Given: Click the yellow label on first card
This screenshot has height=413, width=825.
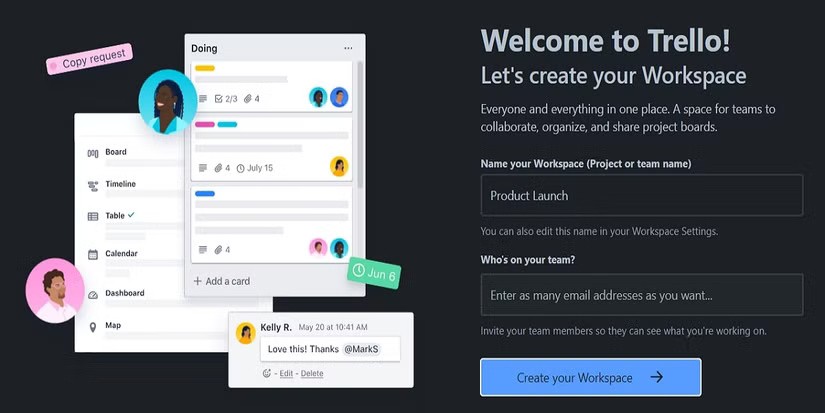Looking at the screenshot, I should pyautogui.click(x=205, y=69).
